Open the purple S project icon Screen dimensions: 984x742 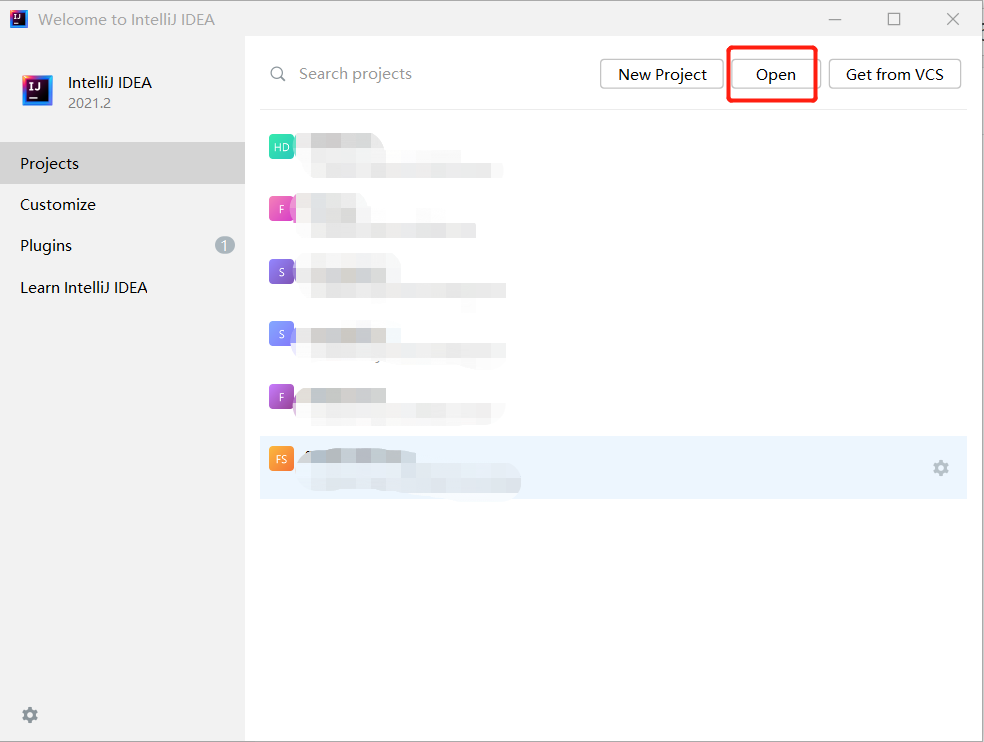click(x=281, y=271)
